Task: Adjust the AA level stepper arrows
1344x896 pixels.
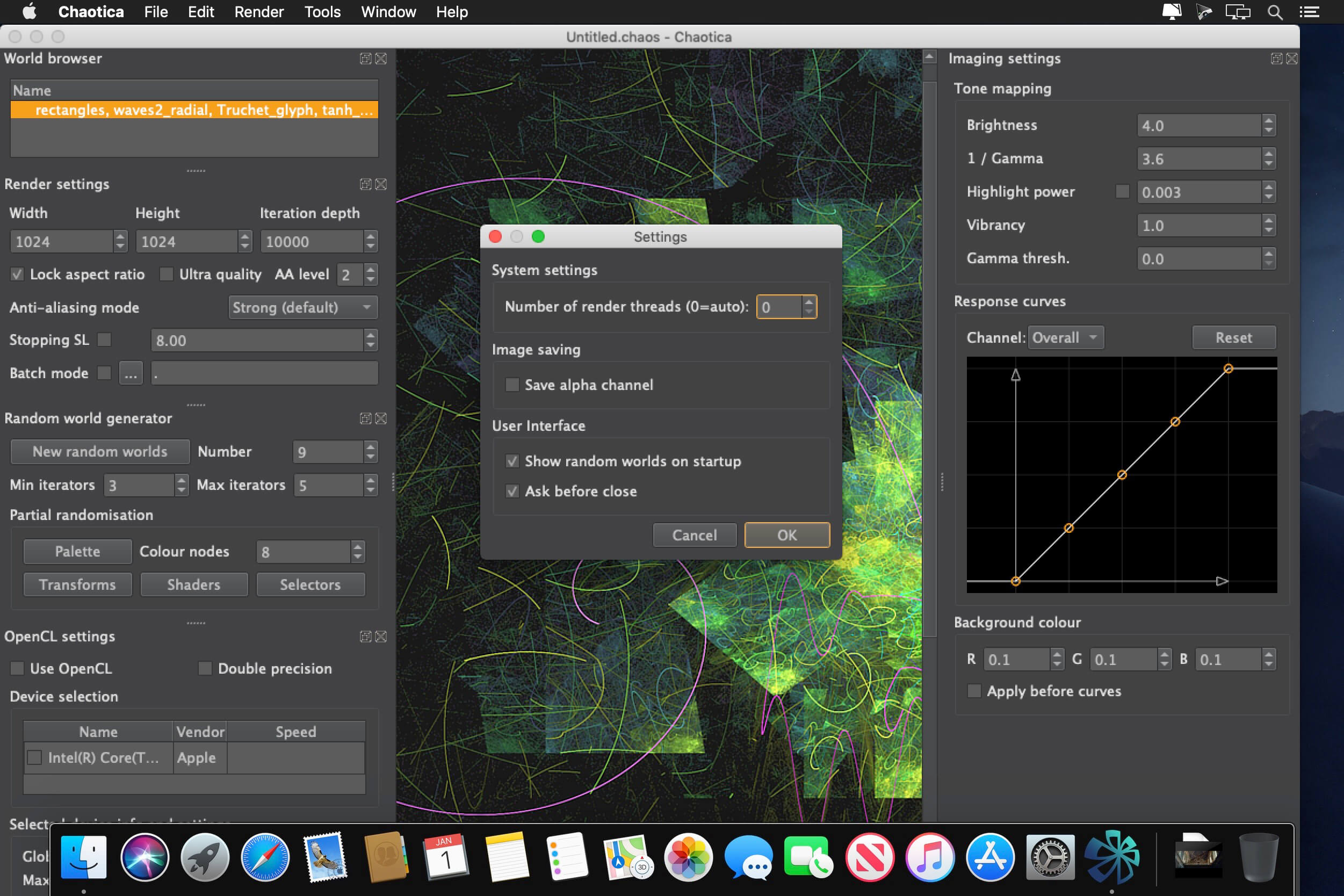Action: pos(371,274)
